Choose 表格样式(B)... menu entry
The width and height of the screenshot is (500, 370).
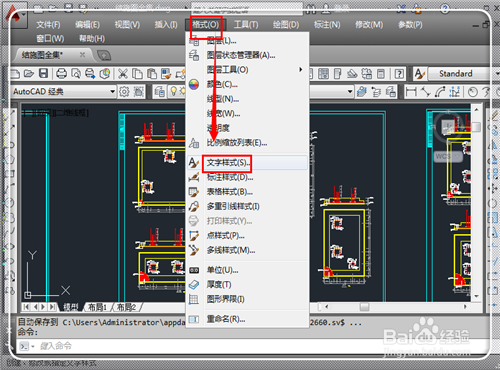(247, 192)
